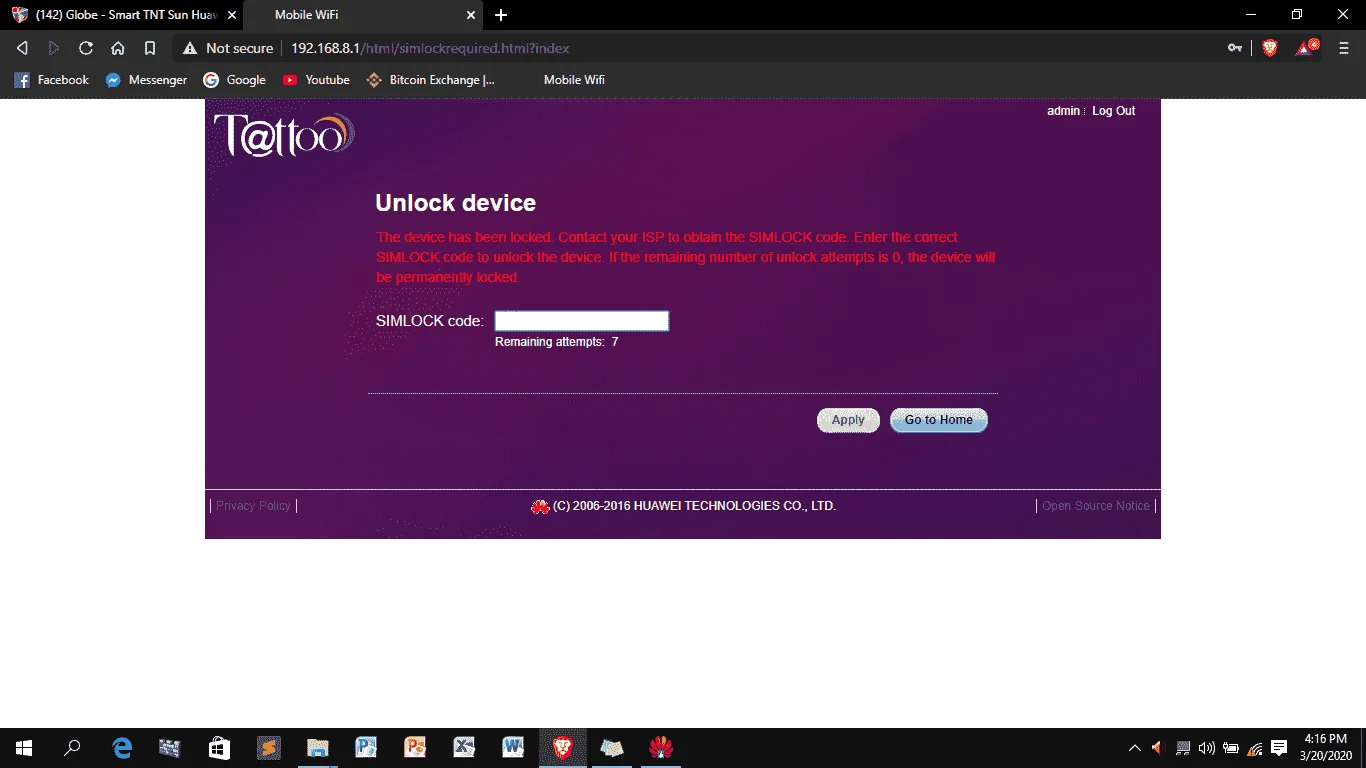Select the Mobile WiFi tab
This screenshot has width=1366, height=768.
(x=363, y=15)
